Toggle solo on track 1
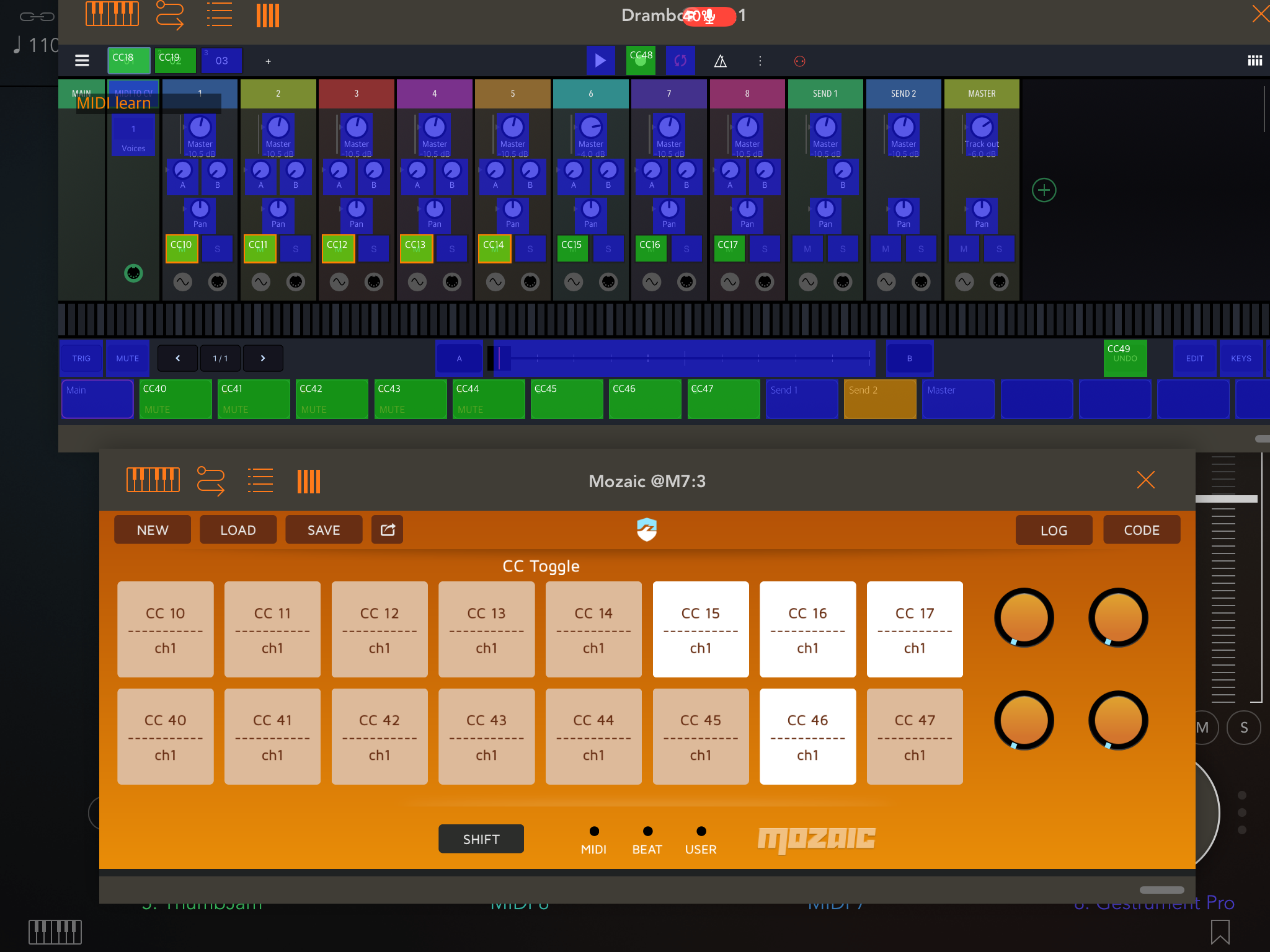The height and width of the screenshot is (952, 1270). tap(218, 249)
